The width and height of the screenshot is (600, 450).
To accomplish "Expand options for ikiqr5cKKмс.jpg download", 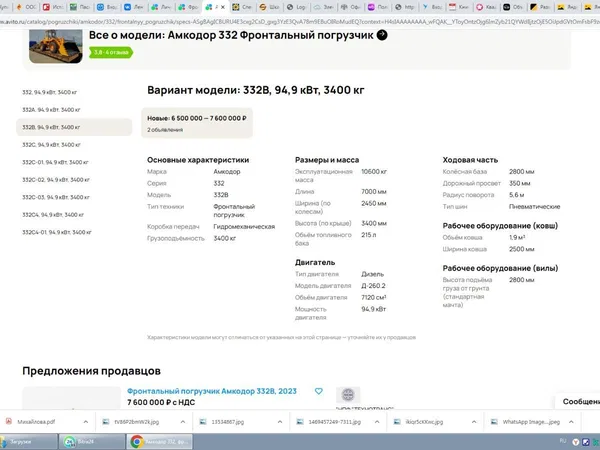I will click(x=474, y=422).
